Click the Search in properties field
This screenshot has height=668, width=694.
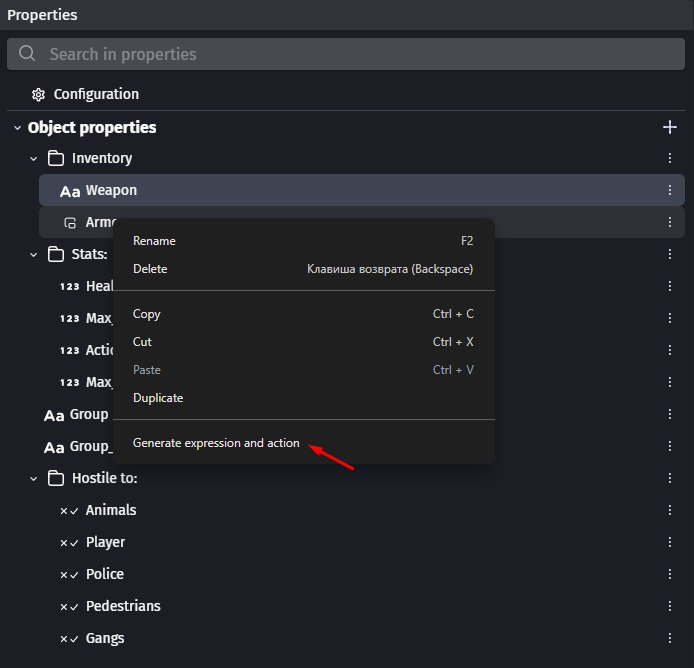pos(346,54)
